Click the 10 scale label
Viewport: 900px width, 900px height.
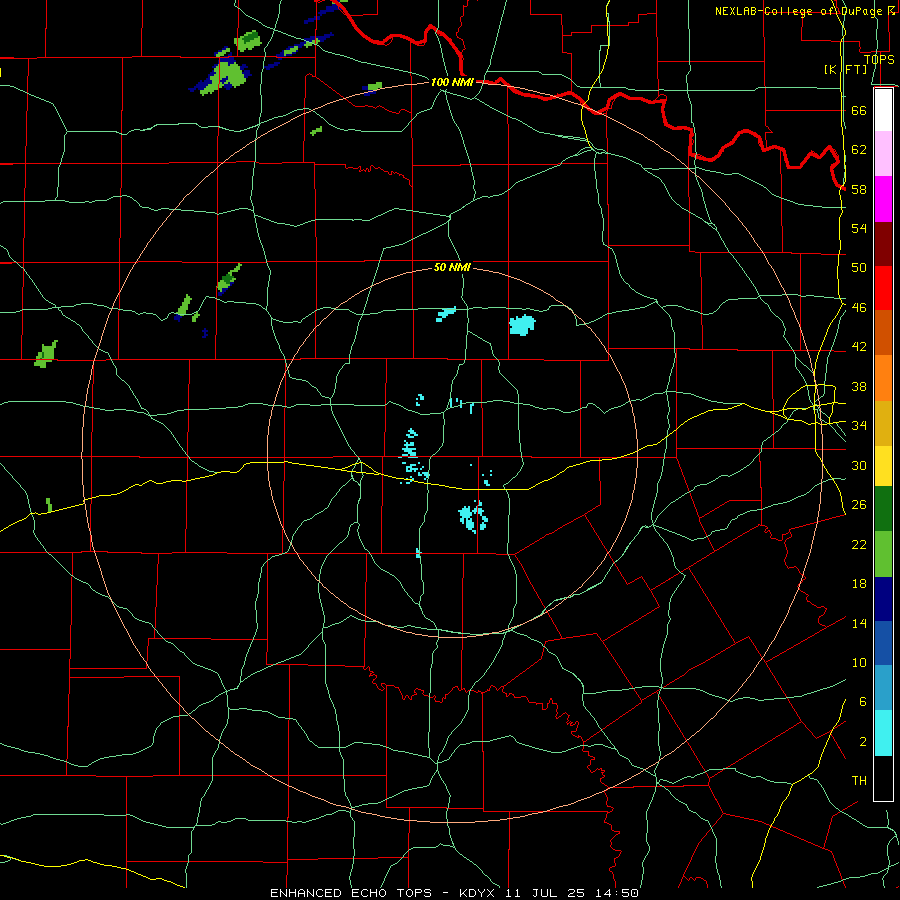coord(859,663)
